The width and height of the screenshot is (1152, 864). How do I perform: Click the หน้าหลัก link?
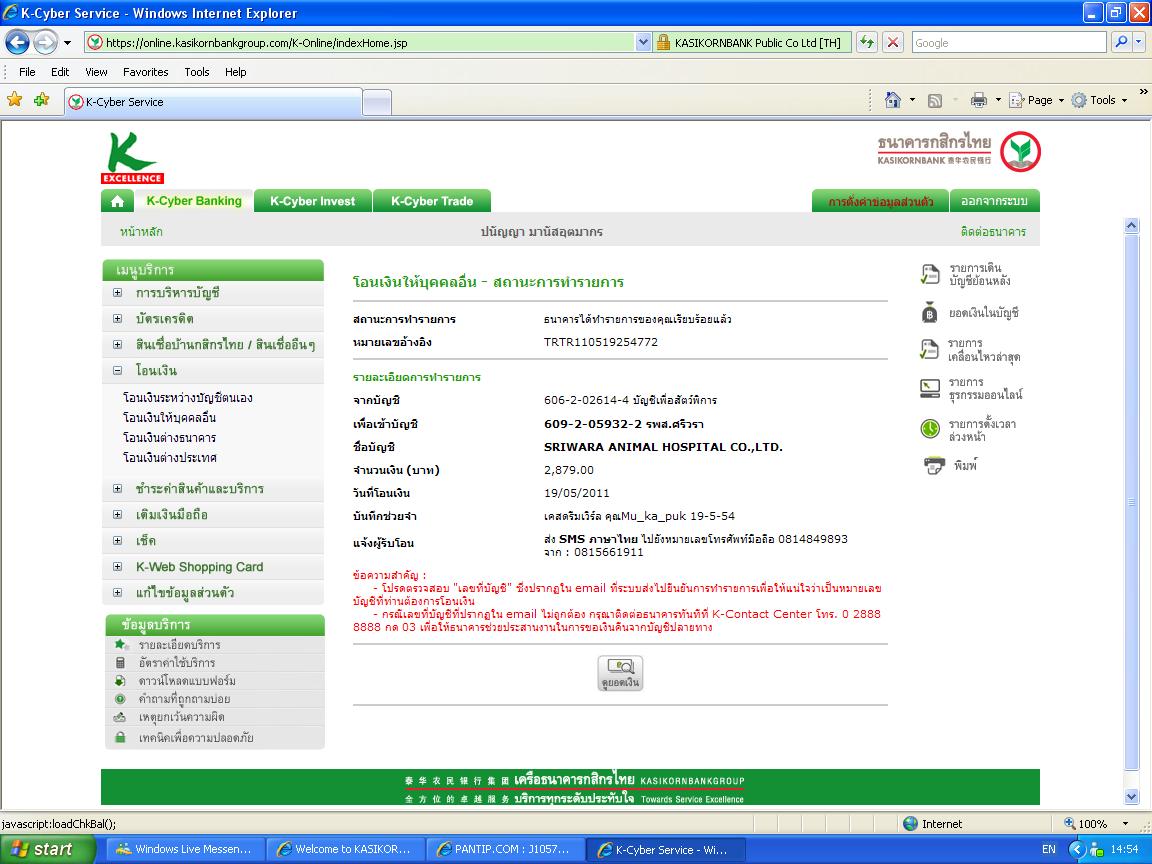(x=141, y=232)
